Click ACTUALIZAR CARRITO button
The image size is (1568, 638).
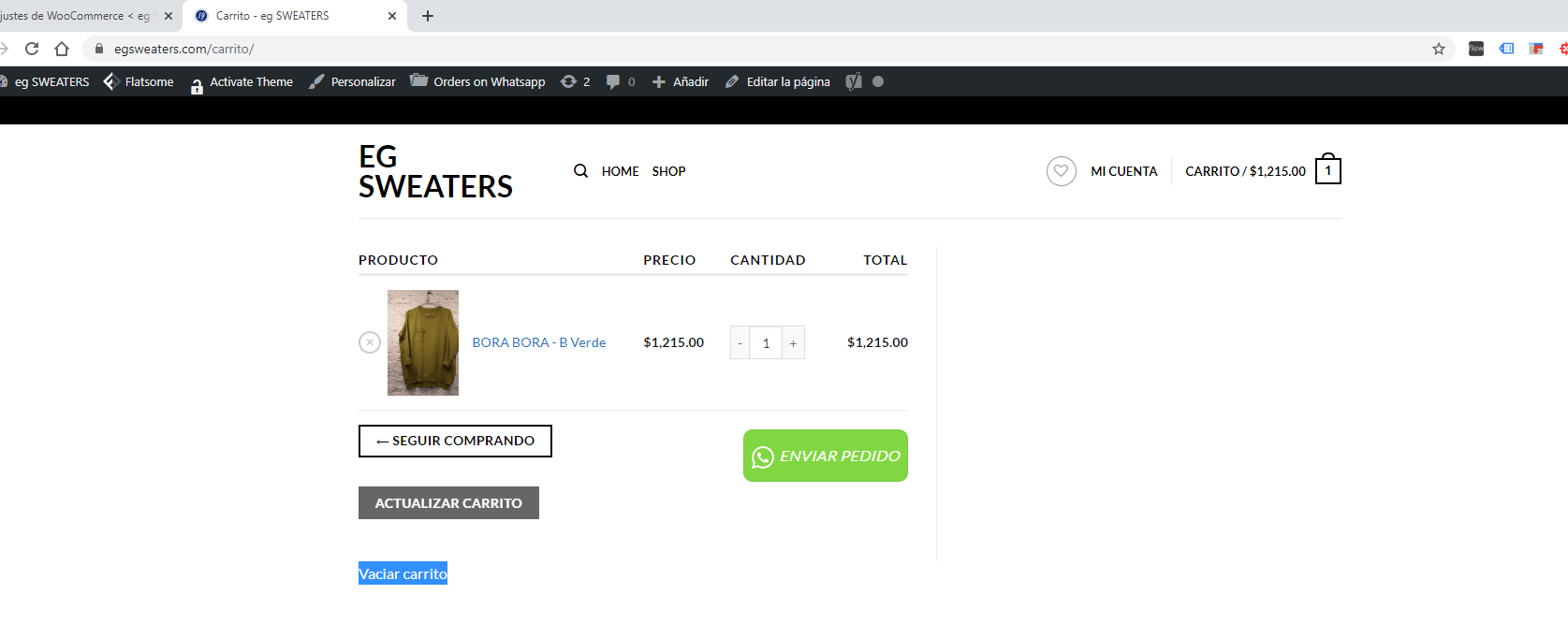448,502
